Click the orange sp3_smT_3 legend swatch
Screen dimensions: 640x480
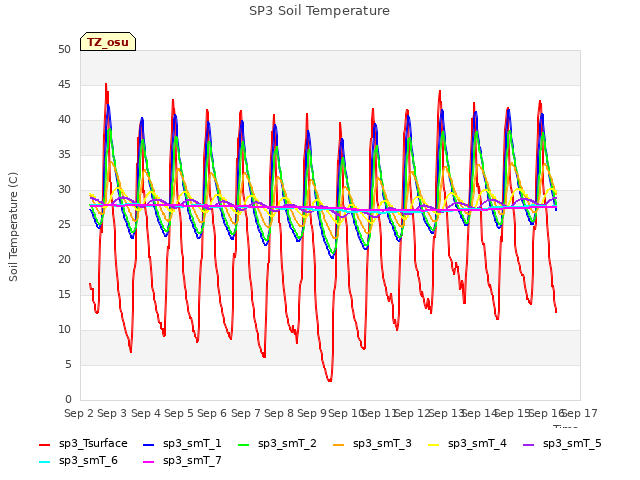[x=339, y=444]
